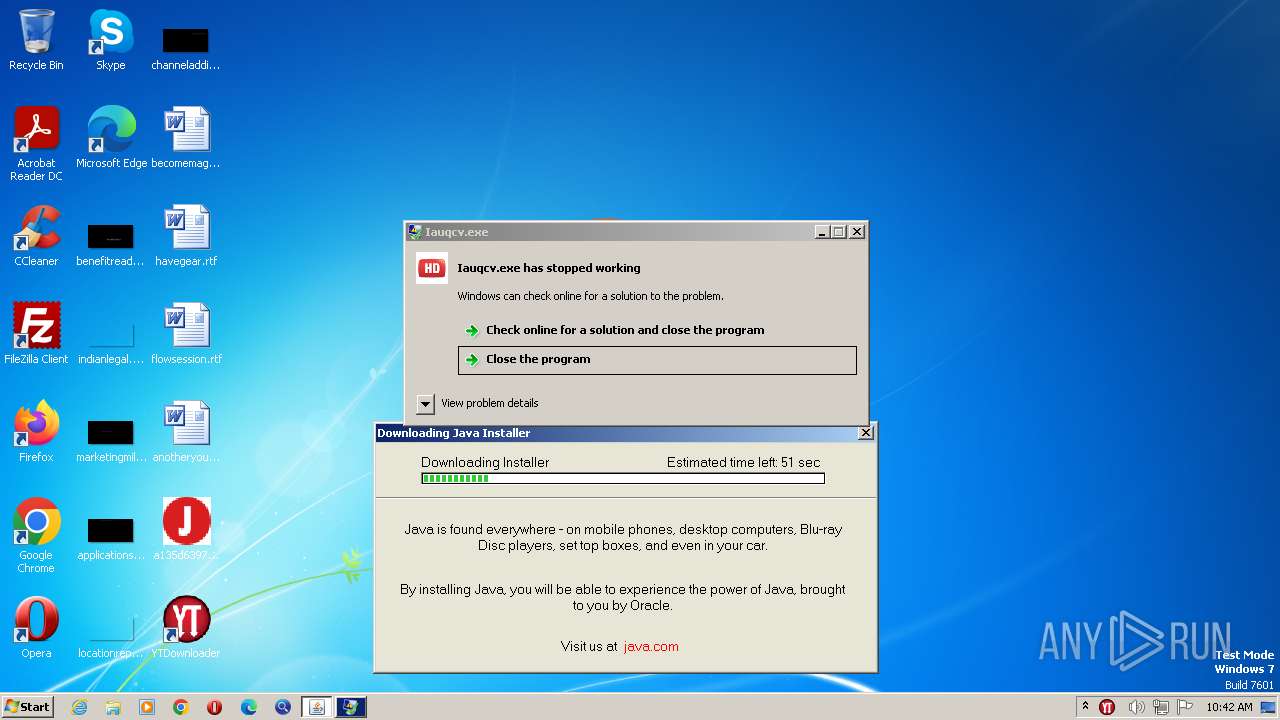Viewport: 1280px width, 720px height.
Task: Open the Recycle Bin desktop icon
Action: point(36,40)
